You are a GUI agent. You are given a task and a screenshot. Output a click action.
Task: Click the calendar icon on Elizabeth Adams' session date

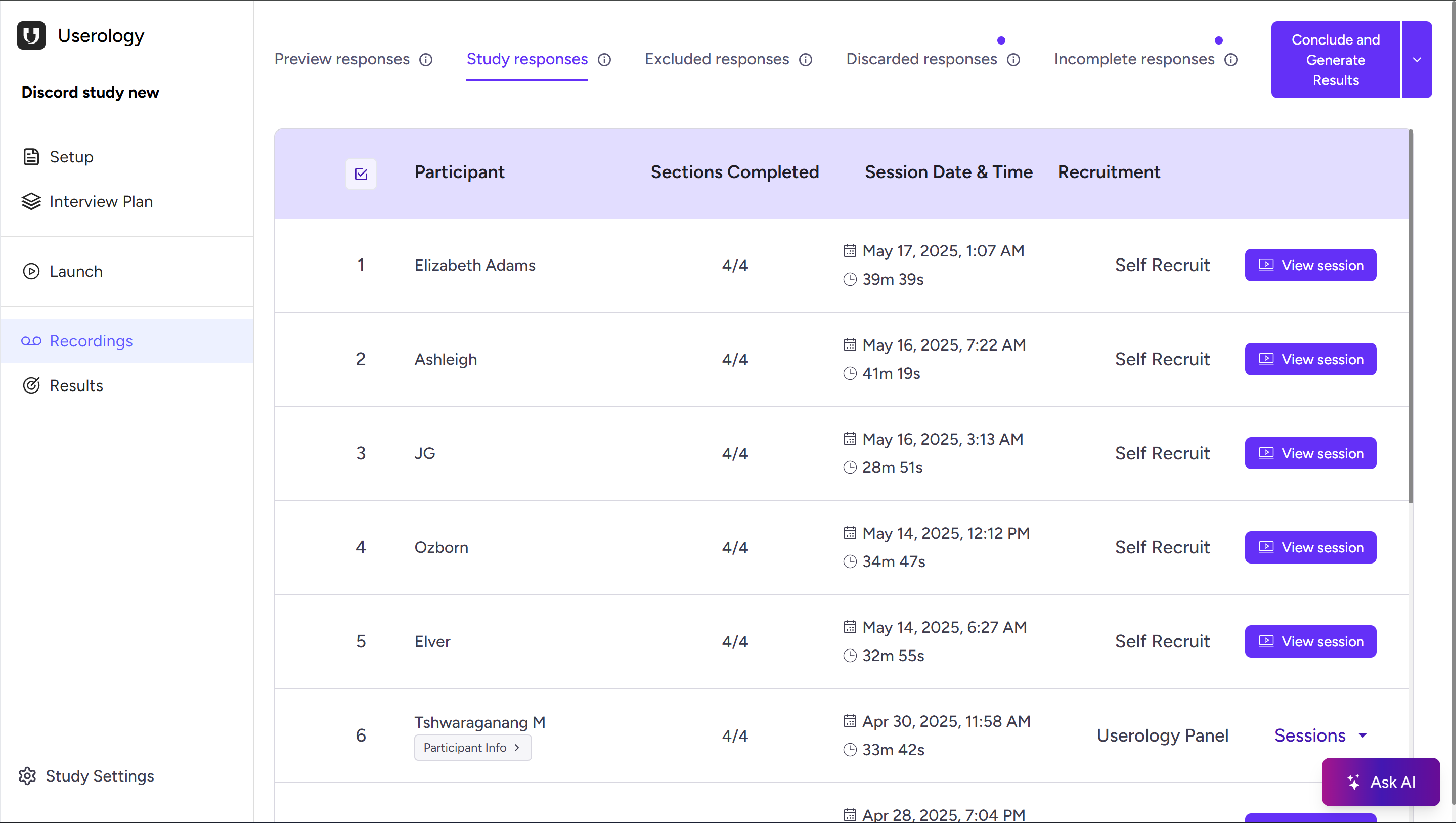tap(850, 250)
